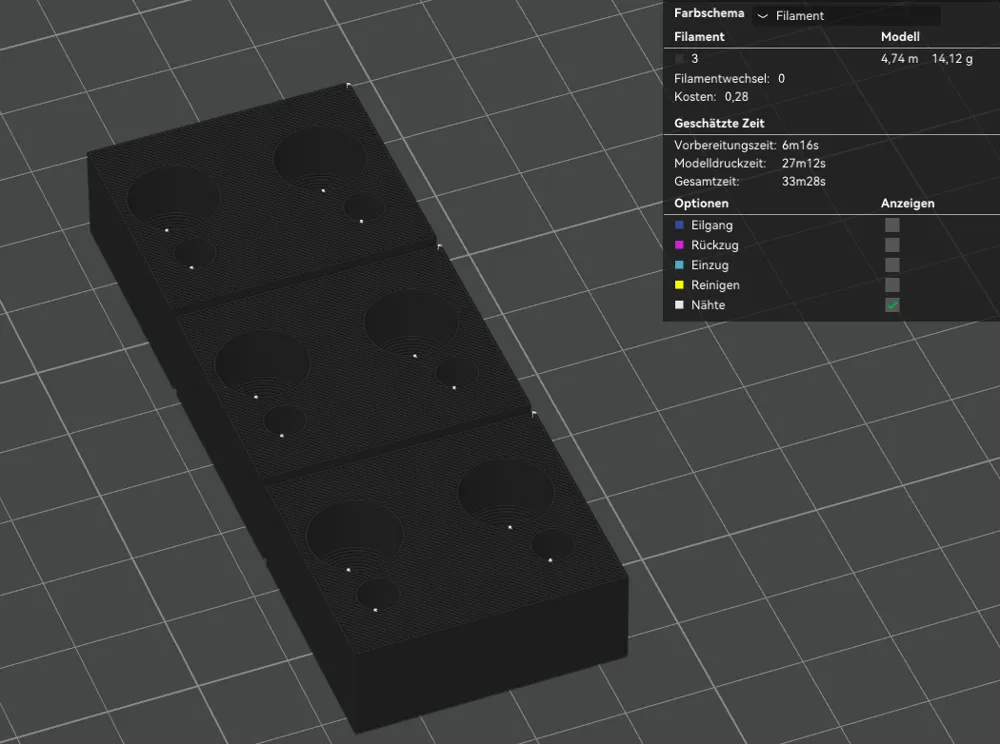Viewport: 1000px width, 744px height.
Task: Select the Nähte option label
Action: 708,305
